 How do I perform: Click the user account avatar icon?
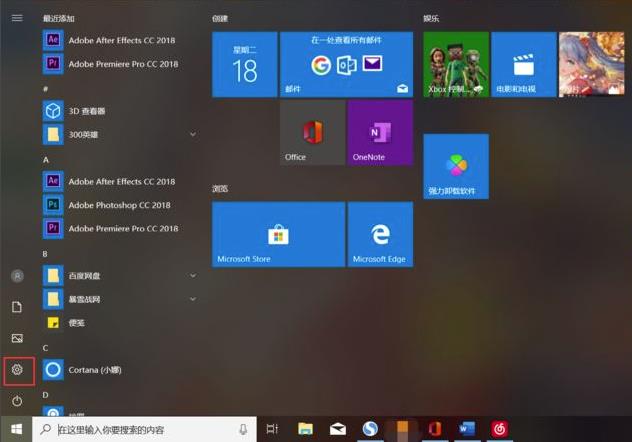17,275
